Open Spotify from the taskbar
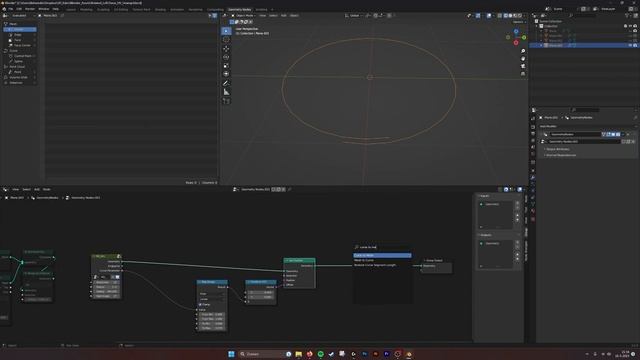The height and width of the screenshot is (360, 640). click(320, 354)
